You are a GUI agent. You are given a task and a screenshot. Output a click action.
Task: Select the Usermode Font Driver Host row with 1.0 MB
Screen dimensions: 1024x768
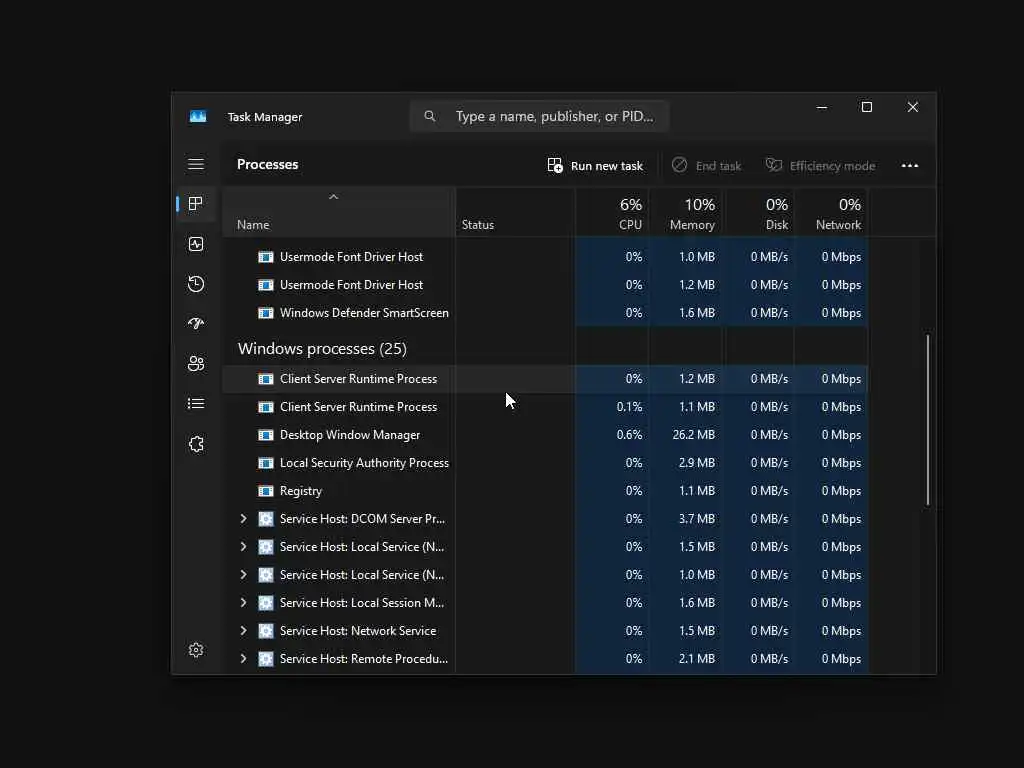click(x=545, y=257)
